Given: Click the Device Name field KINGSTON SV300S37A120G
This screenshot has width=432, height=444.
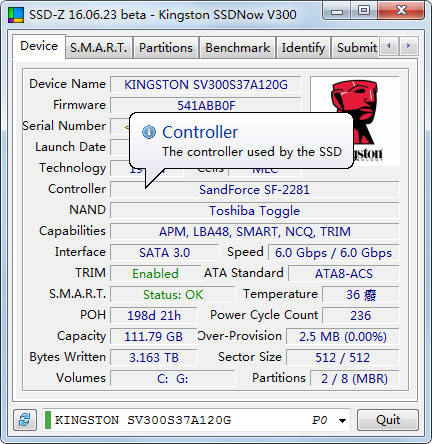Looking at the screenshot, I should pos(206,85).
